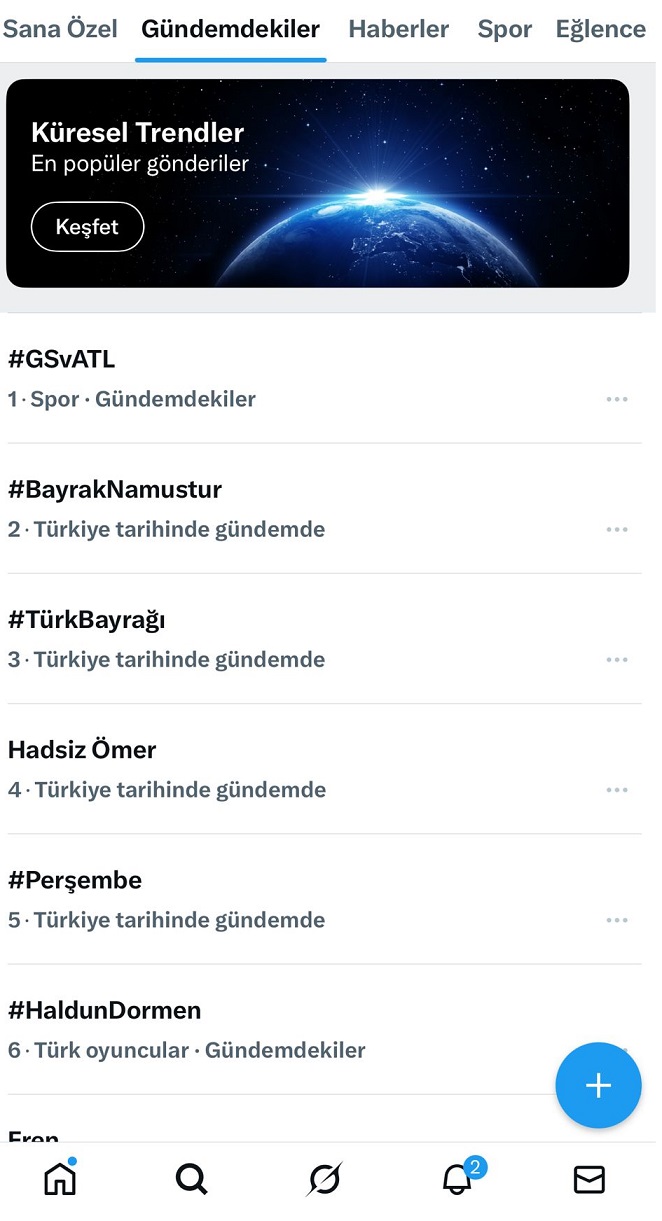Switch to the Spor tab
Viewport: 662px width, 1221px height.
point(504,29)
